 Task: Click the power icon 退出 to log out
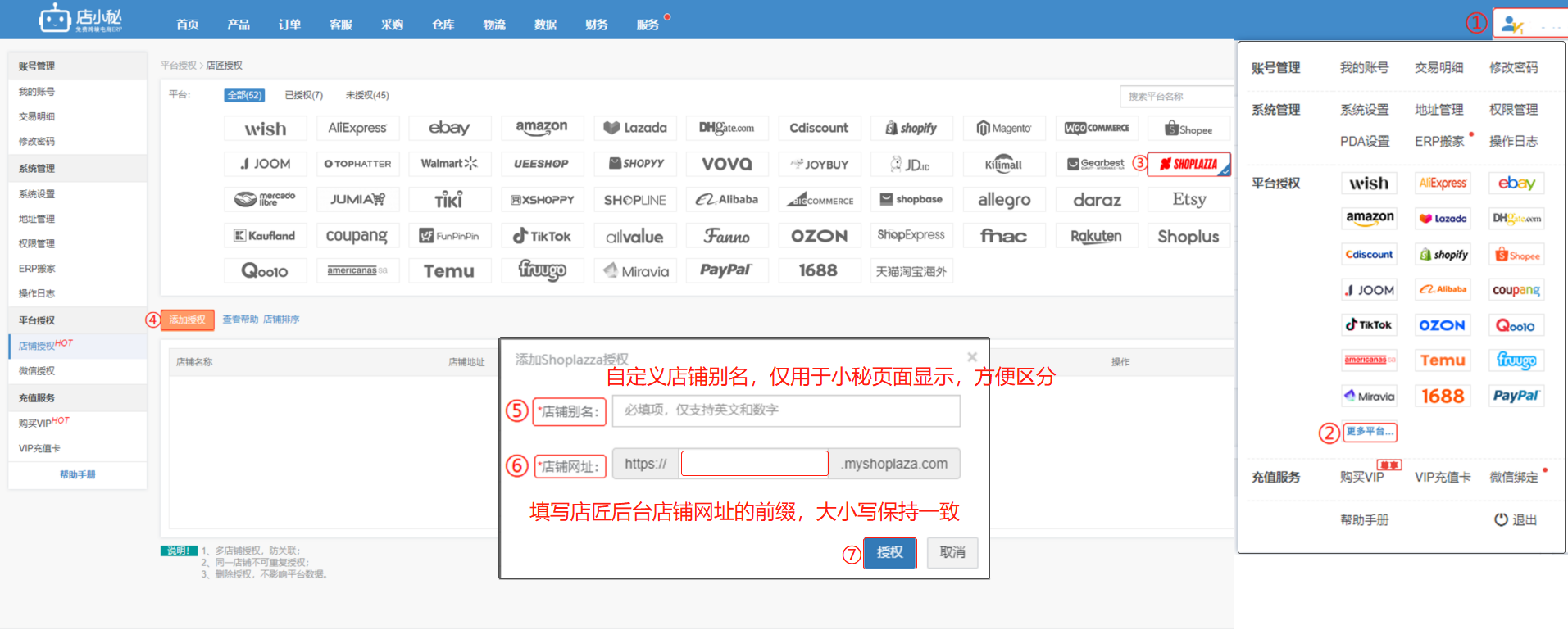pos(1516,519)
